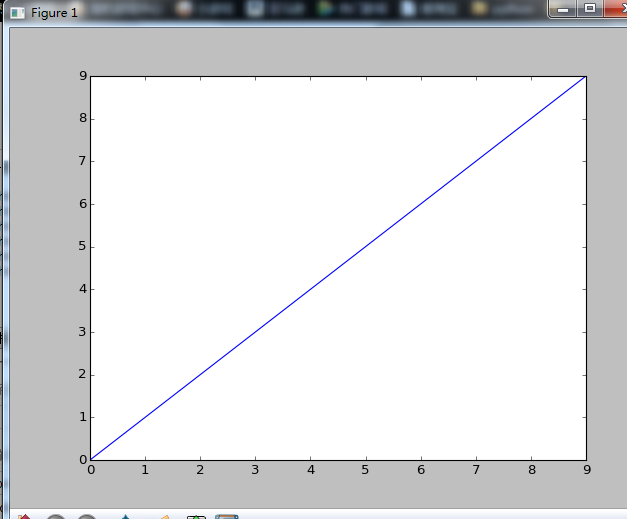Close the Figure 1 window
The width and height of the screenshot is (627, 519).
click(616, 9)
